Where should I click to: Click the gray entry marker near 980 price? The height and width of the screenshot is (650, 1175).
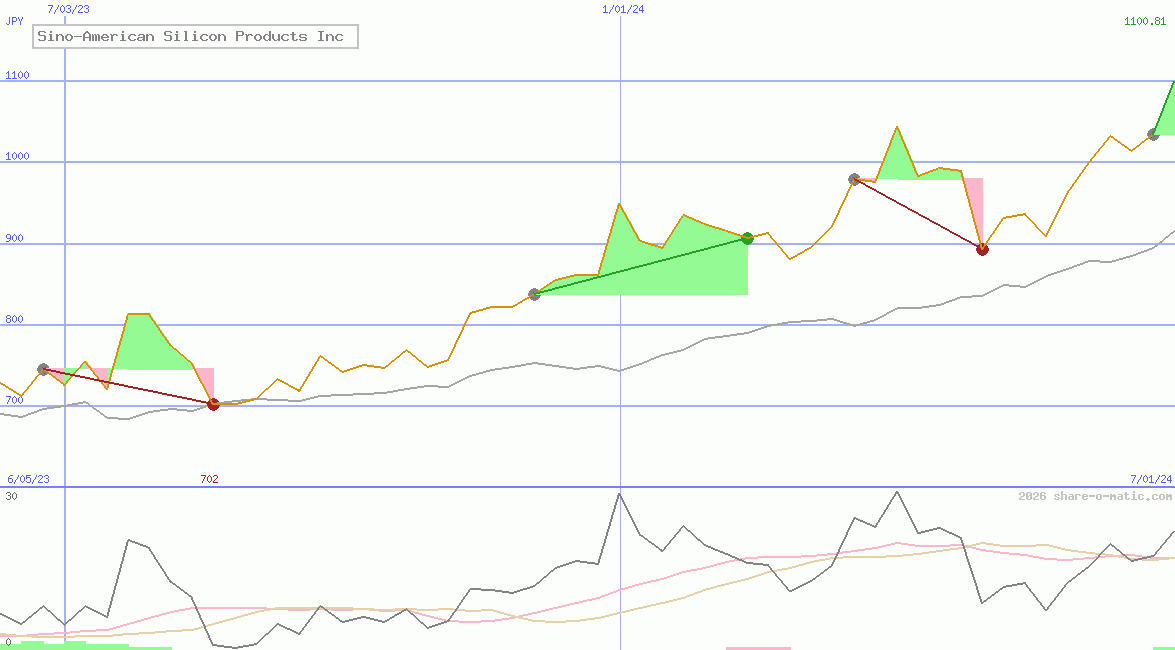click(x=854, y=179)
